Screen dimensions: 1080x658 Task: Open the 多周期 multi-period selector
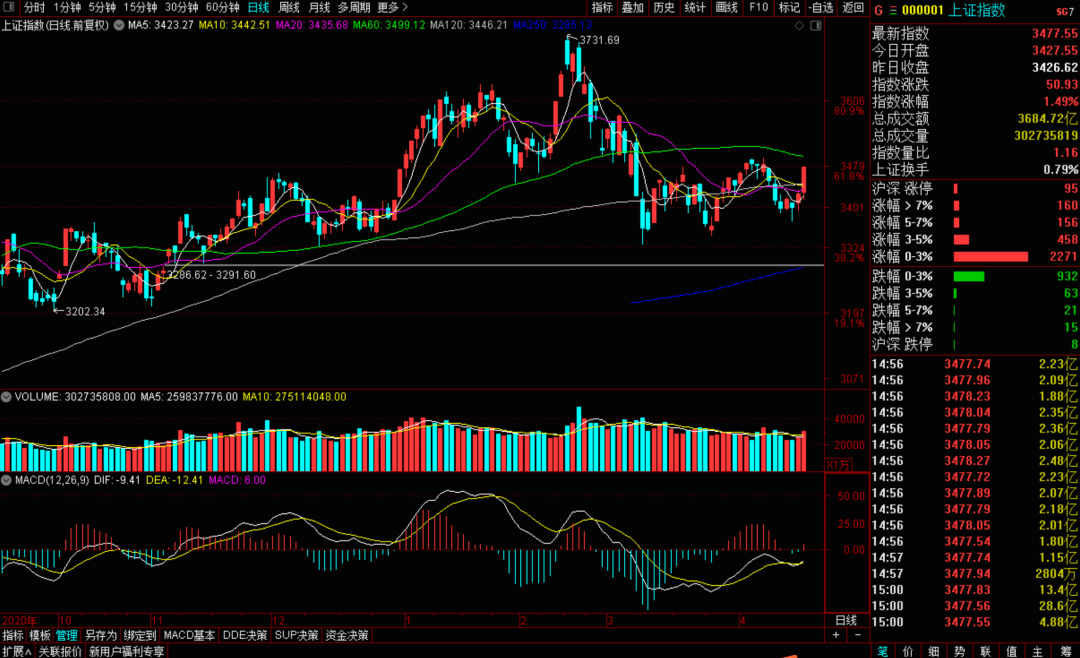(x=354, y=8)
